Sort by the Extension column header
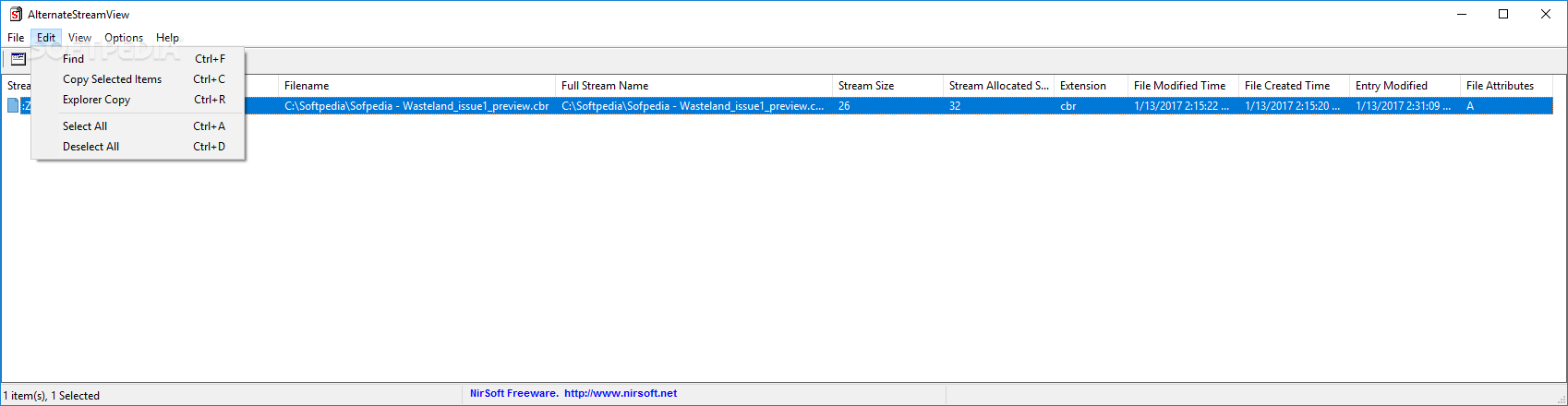The width and height of the screenshot is (1568, 406). tap(1091, 86)
